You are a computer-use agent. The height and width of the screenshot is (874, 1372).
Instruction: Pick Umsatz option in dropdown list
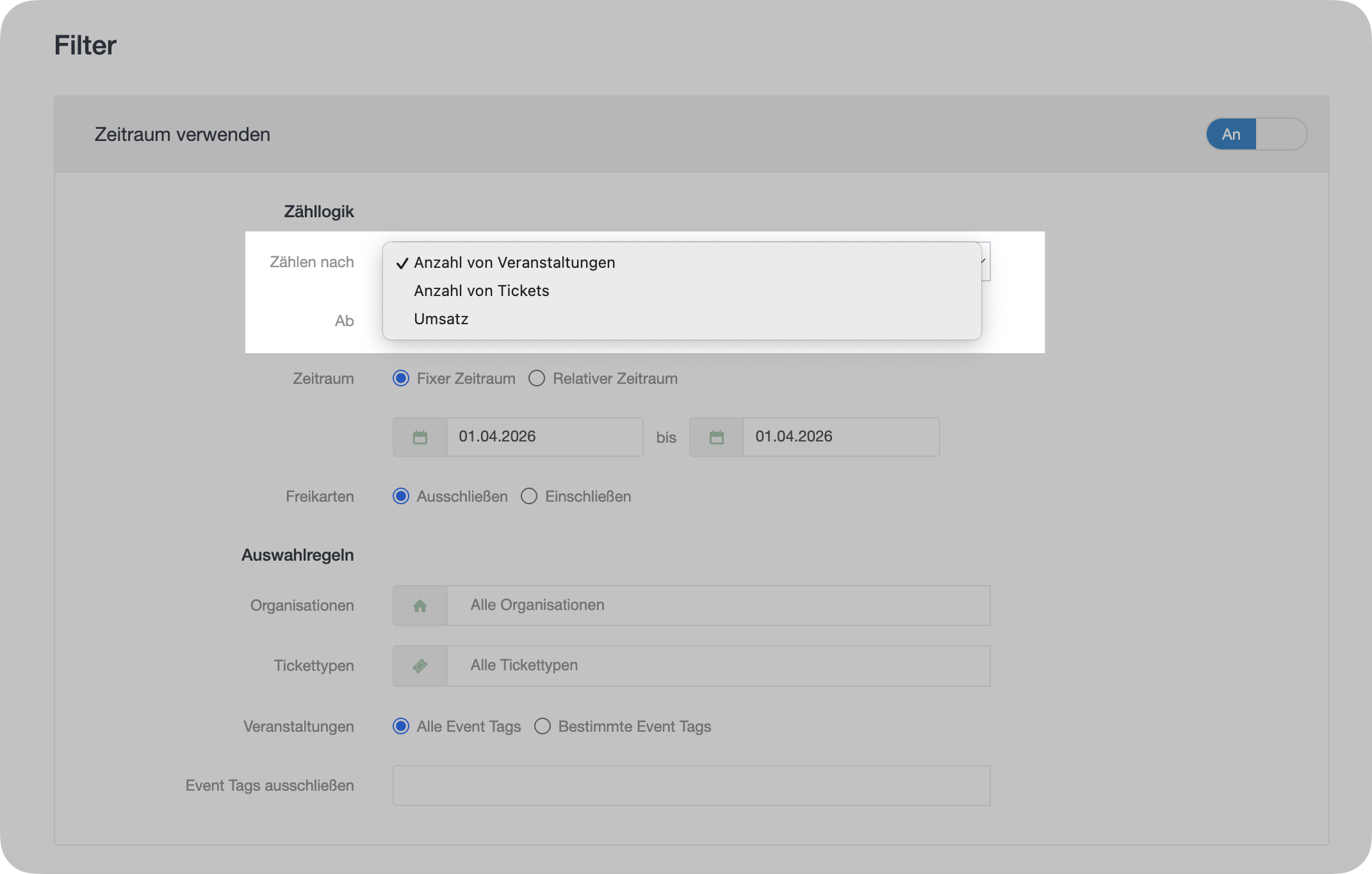click(x=441, y=319)
